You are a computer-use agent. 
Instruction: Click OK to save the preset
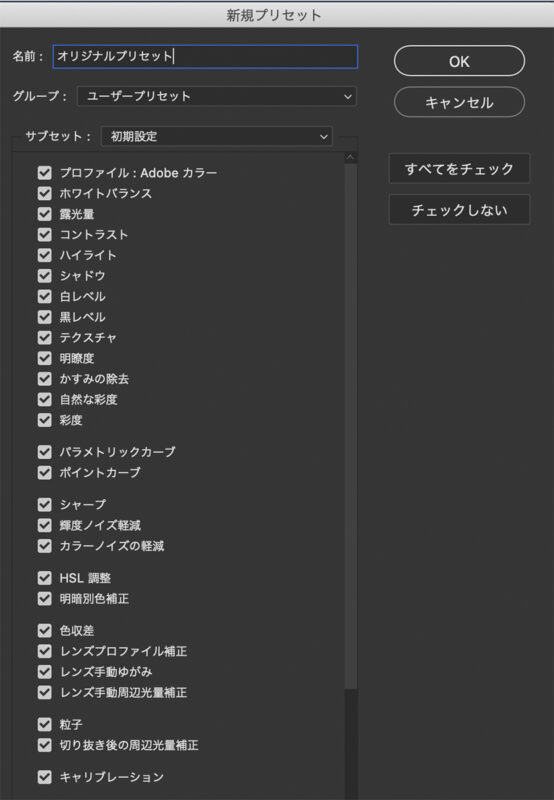point(459,61)
